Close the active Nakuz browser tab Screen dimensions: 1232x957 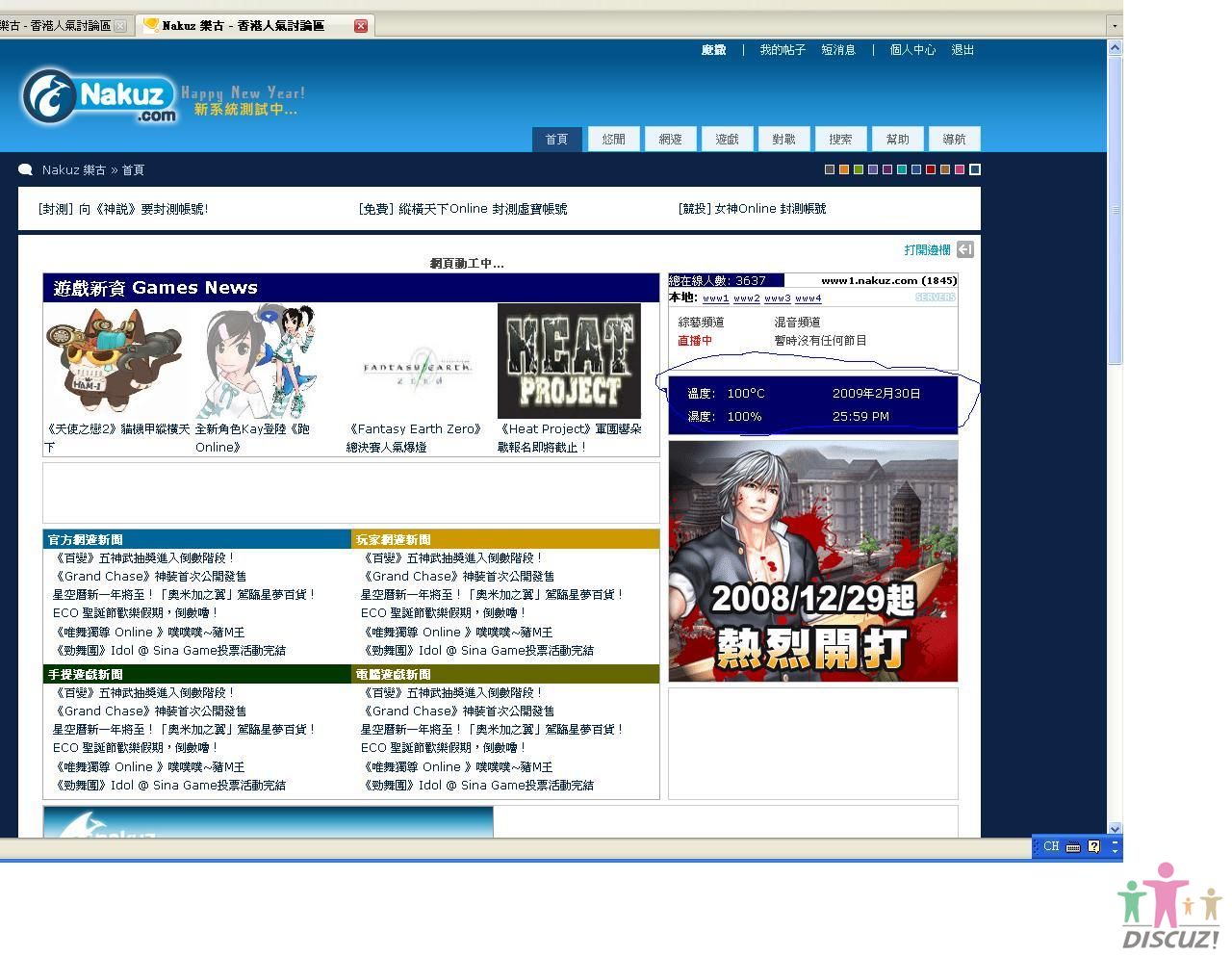[361, 26]
